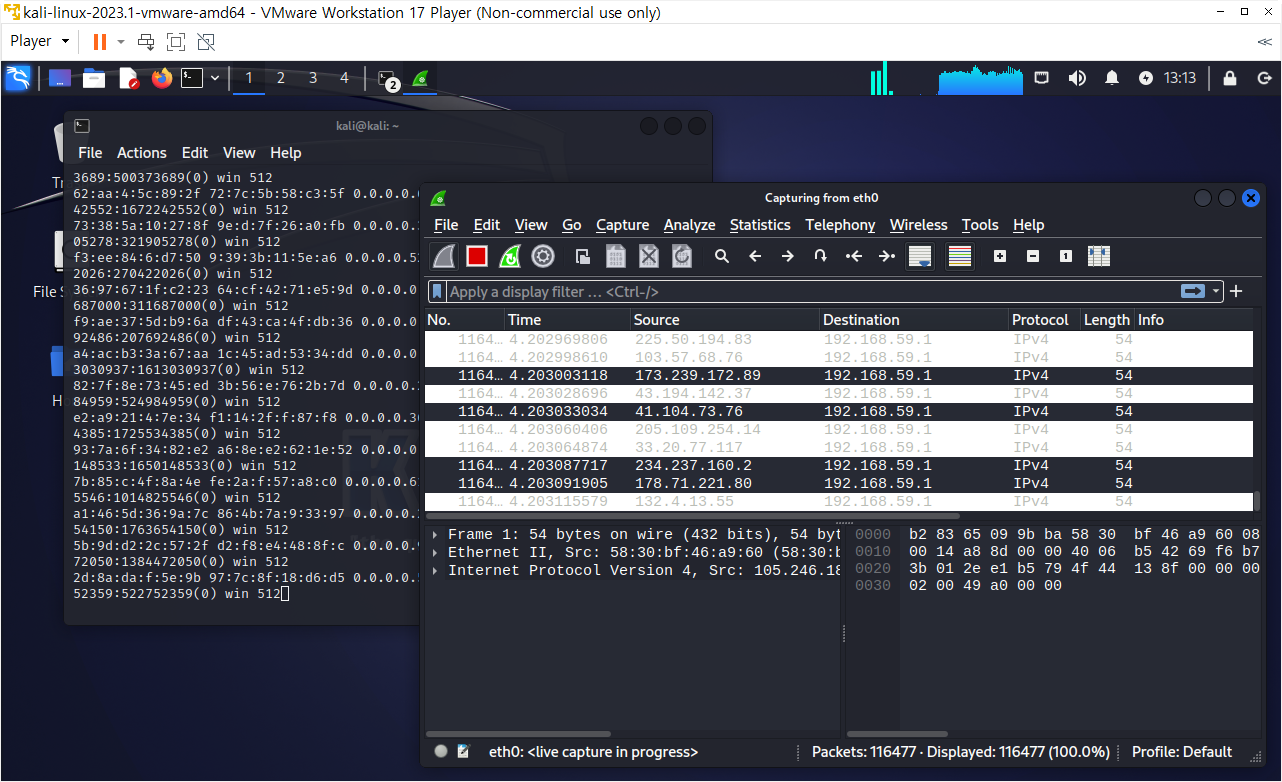Image resolution: width=1282 pixels, height=782 pixels.
Task: Launch Firefox from Kali panel
Action: (162, 78)
